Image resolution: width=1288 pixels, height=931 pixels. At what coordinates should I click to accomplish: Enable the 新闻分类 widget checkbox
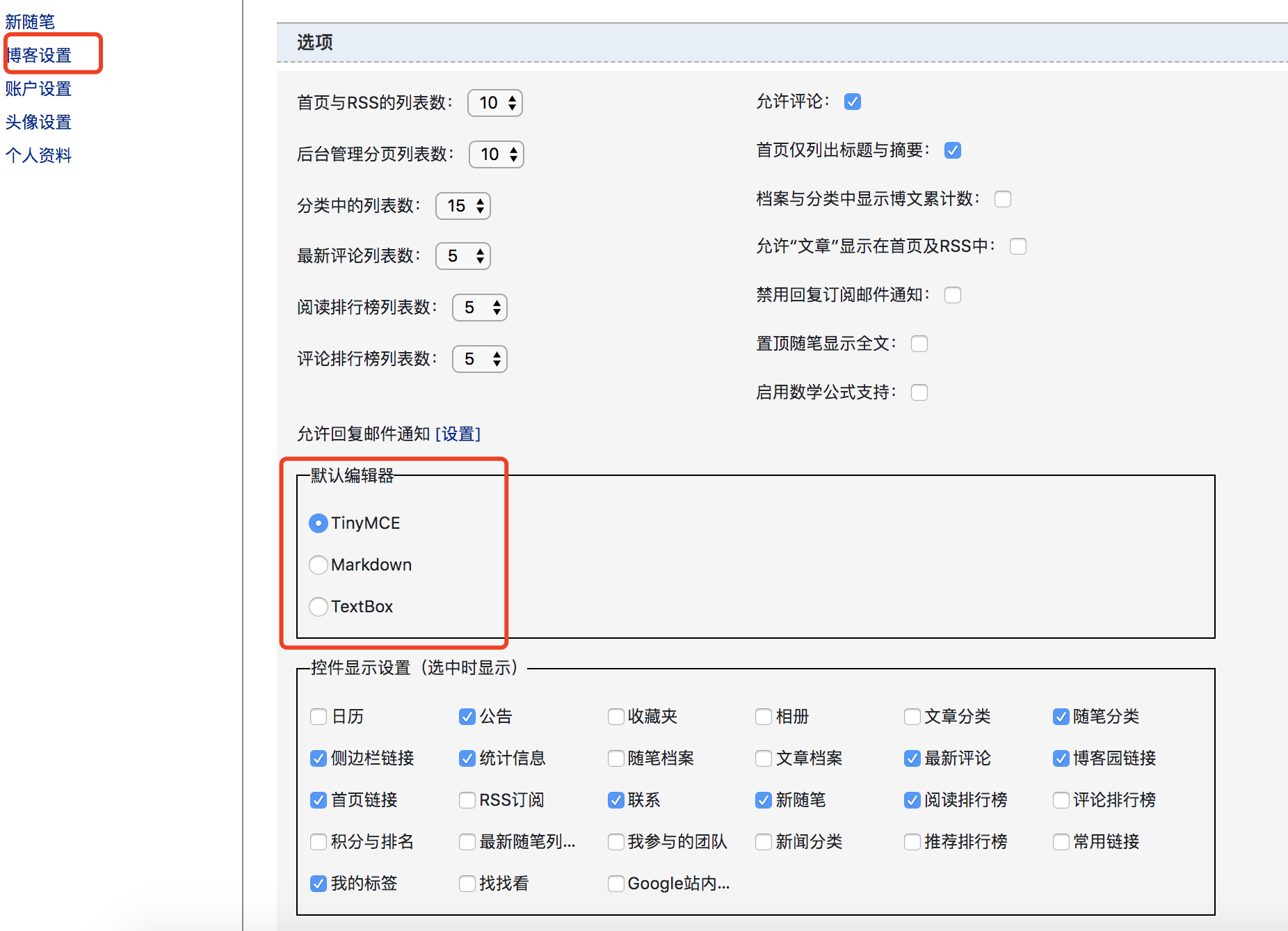[764, 842]
